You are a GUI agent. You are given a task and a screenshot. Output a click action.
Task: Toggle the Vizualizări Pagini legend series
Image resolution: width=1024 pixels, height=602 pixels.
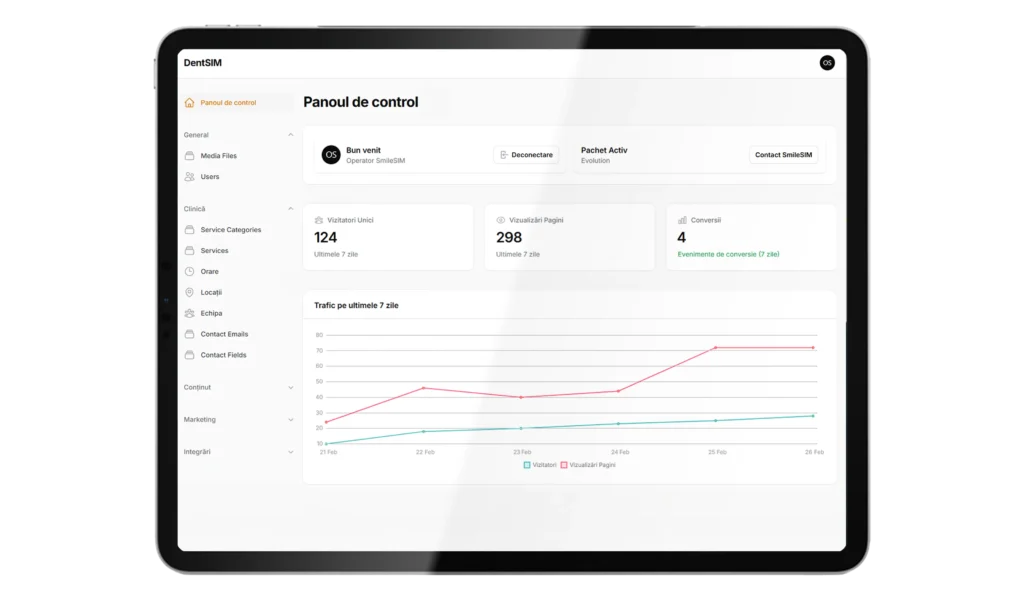pyautogui.click(x=588, y=465)
